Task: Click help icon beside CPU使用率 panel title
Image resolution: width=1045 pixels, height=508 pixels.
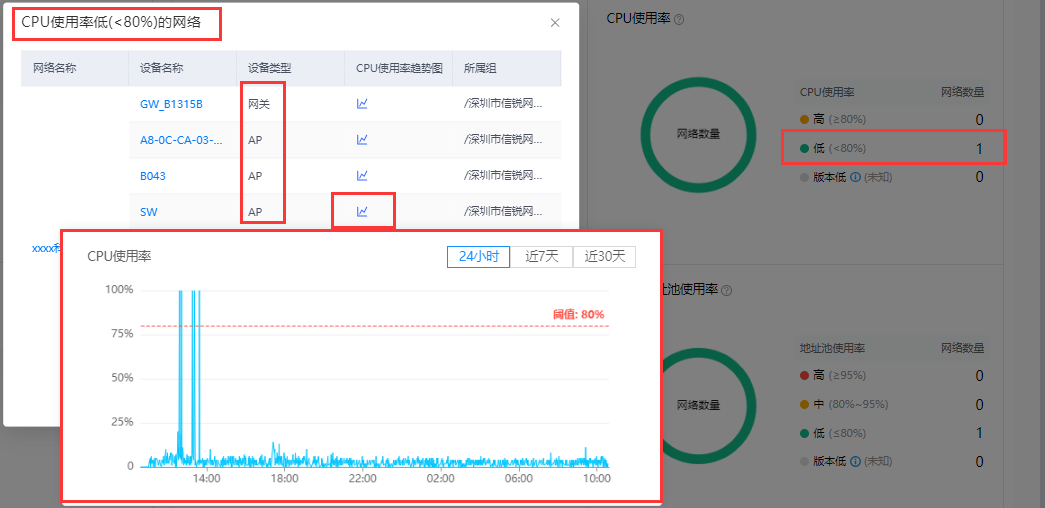Action: tap(679, 20)
